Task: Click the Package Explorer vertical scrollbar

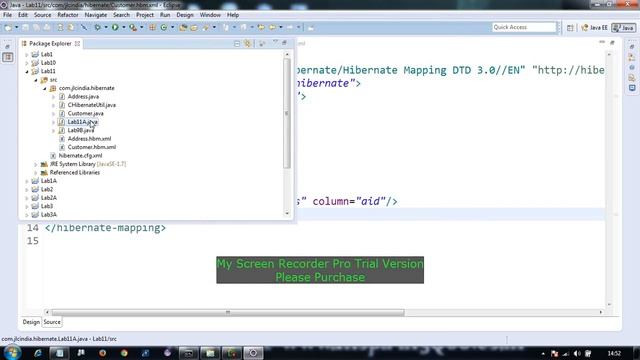Action: (x=287, y=113)
